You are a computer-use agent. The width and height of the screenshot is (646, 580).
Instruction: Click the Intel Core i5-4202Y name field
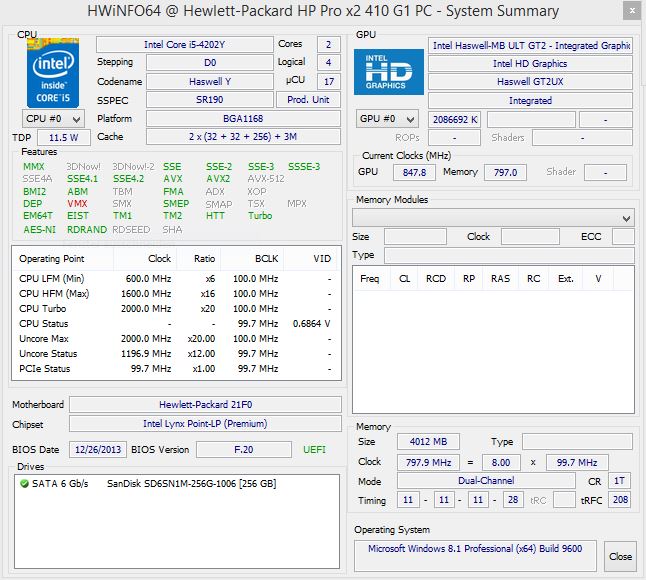pyautogui.click(x=185, y=44)
